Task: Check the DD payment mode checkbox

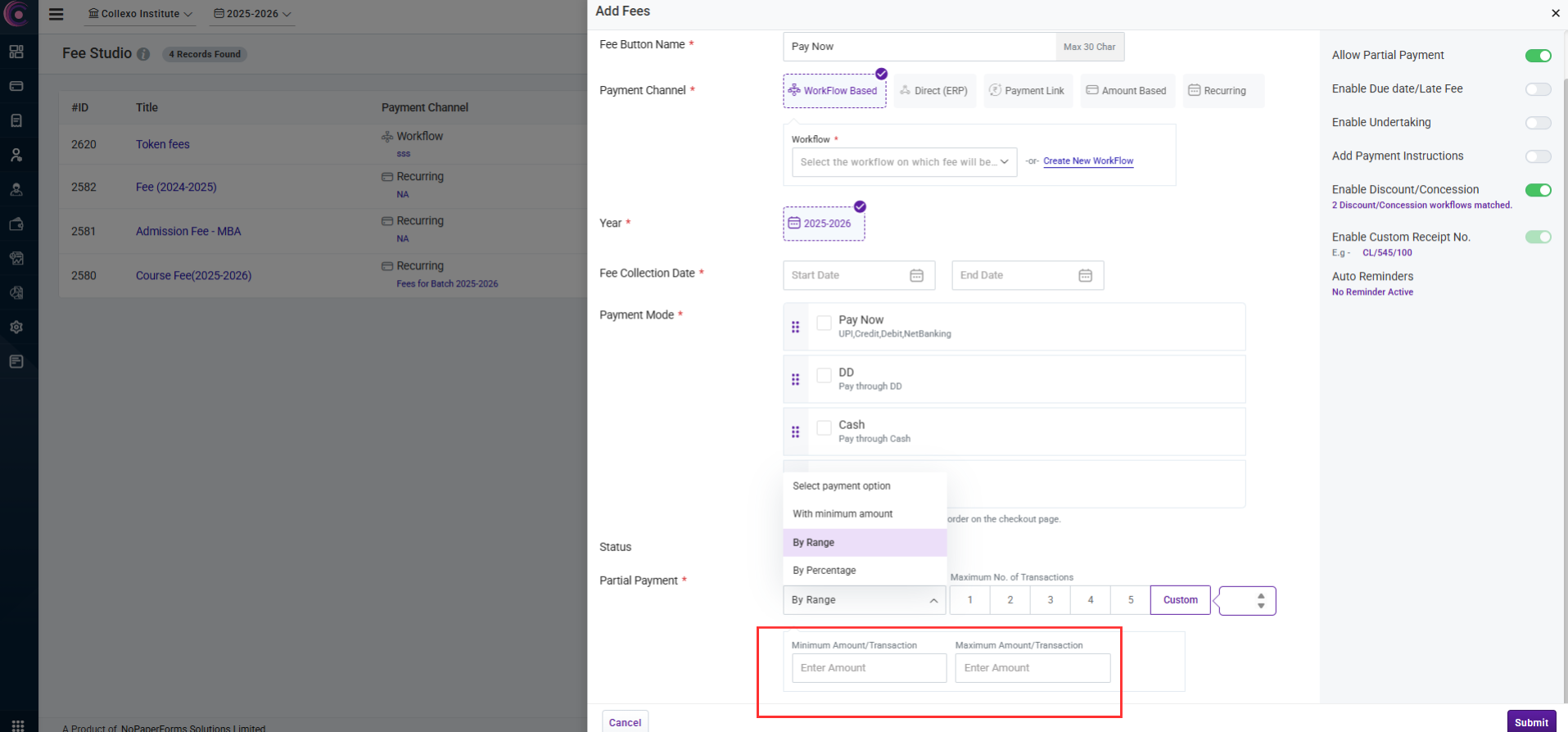Action: [x=824, y=375]
